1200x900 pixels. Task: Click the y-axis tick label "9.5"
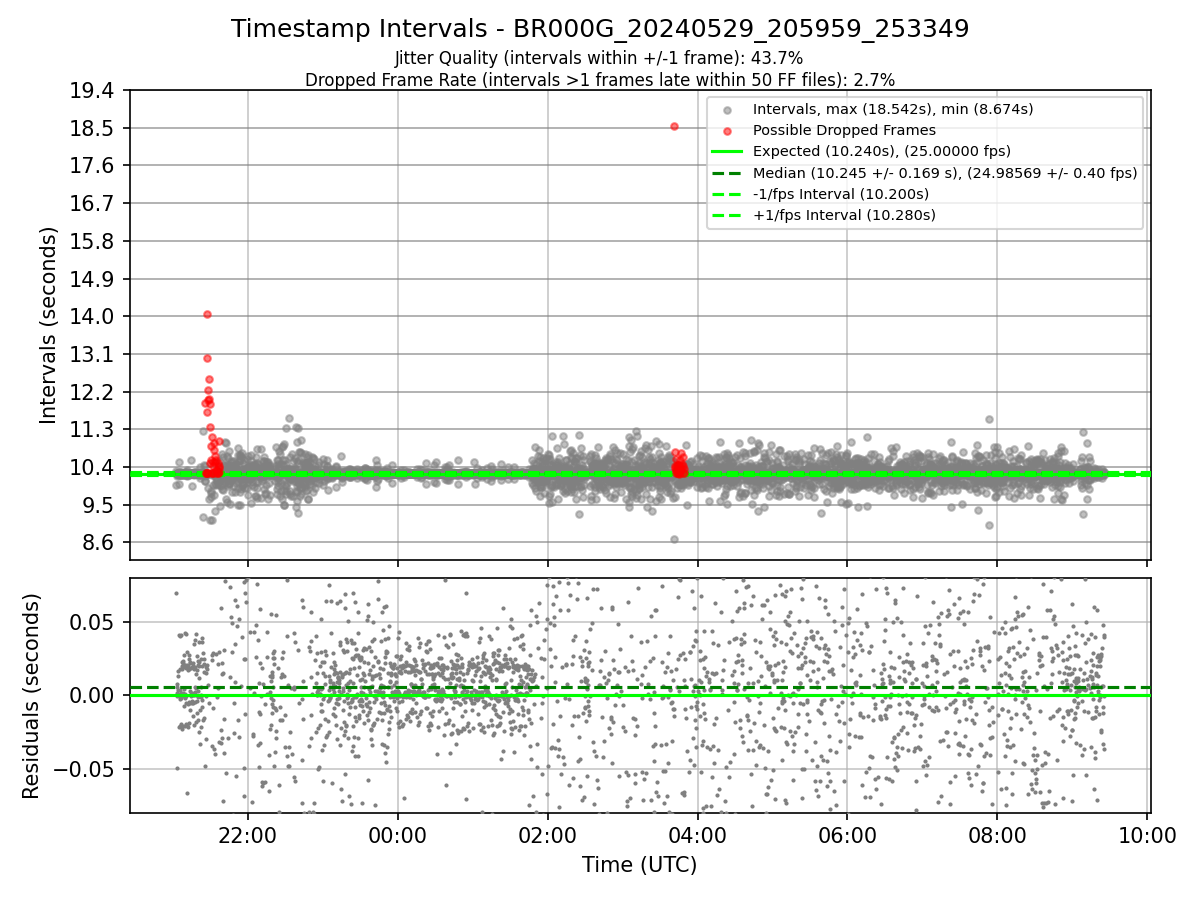pyautogui.click(x=100, y=505)
